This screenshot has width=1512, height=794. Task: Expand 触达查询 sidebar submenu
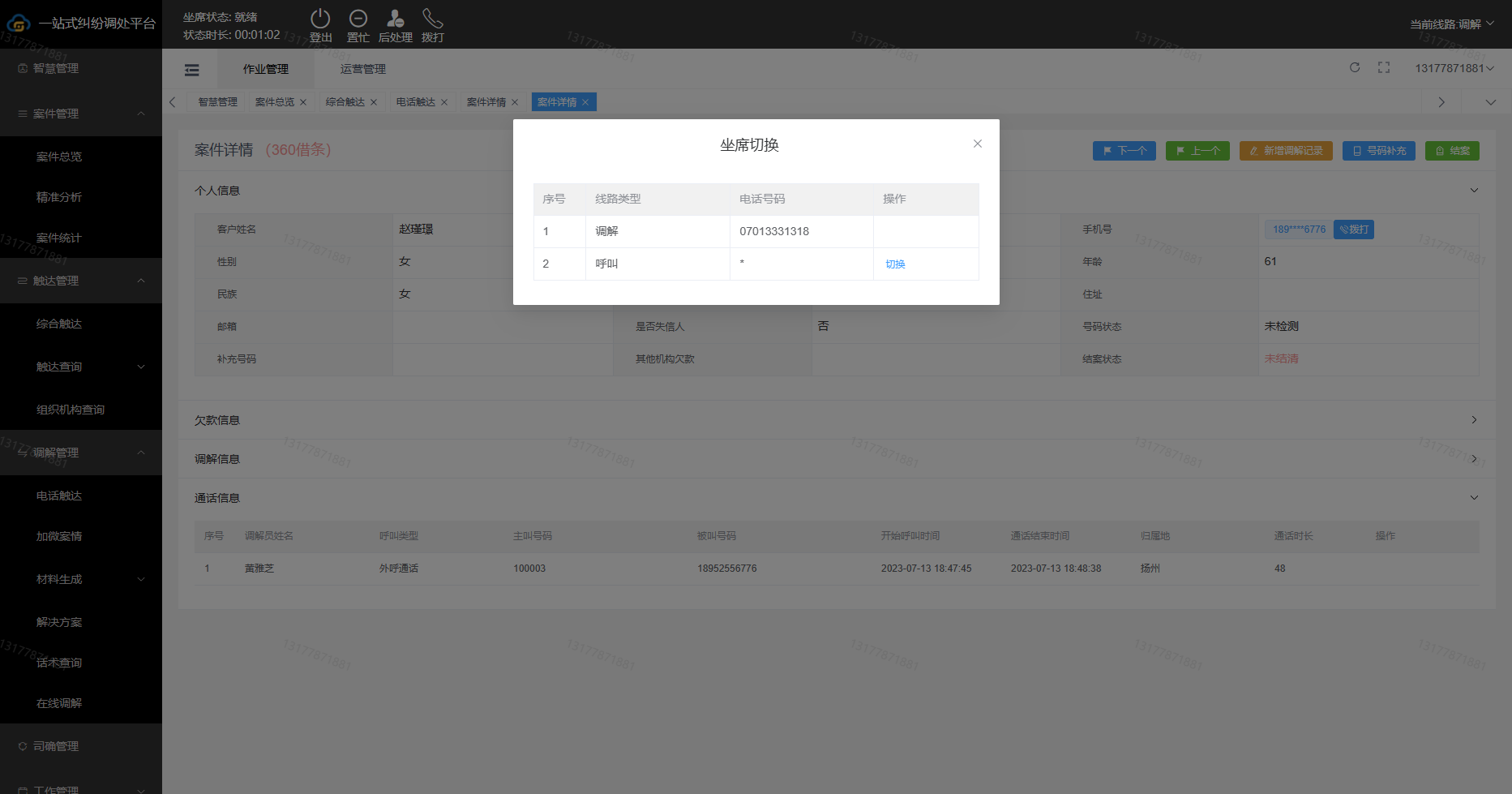pos(81,367)
